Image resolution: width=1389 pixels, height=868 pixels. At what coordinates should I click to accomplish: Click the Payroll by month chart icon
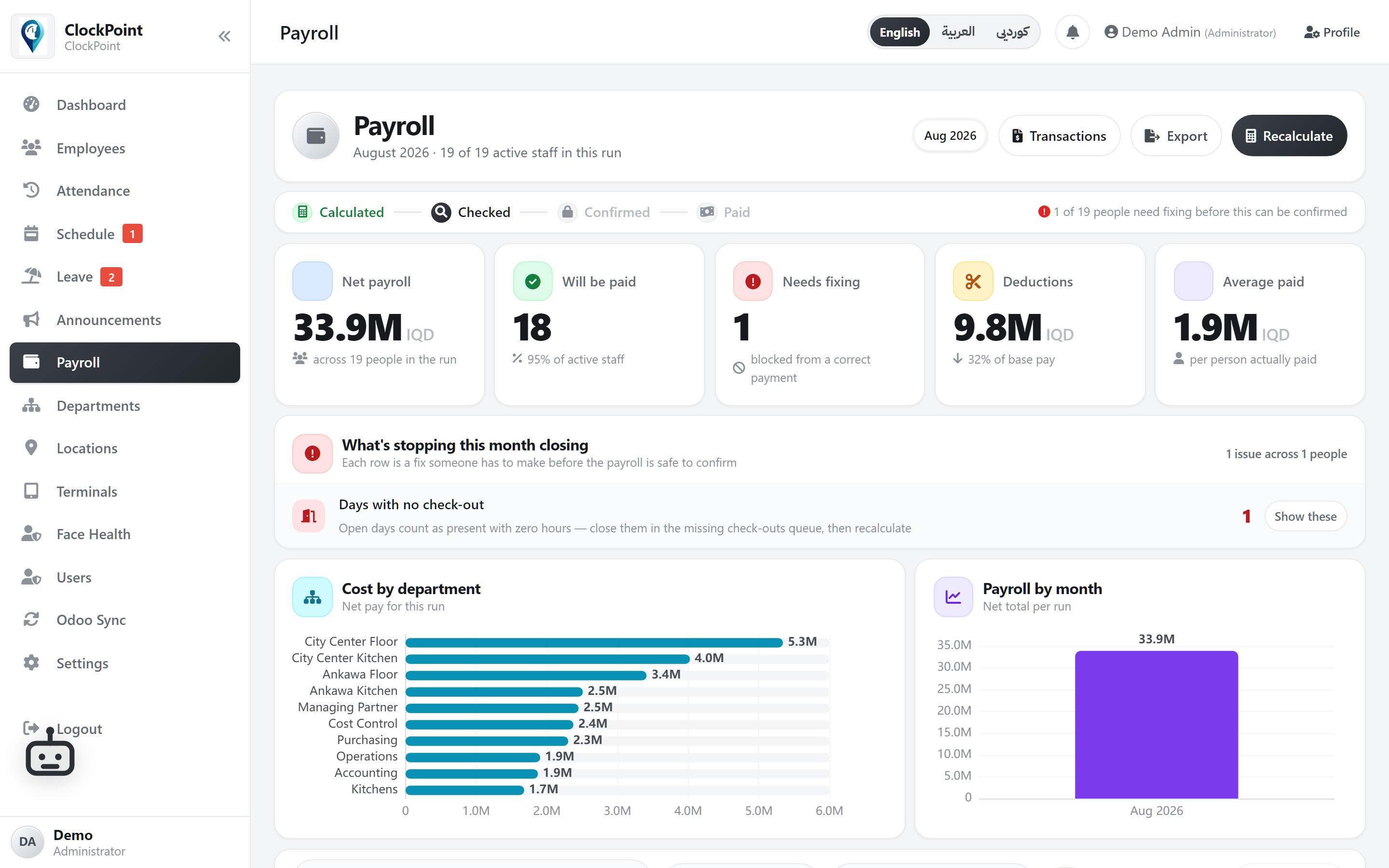pyautogui.click(x=953, y=597)
